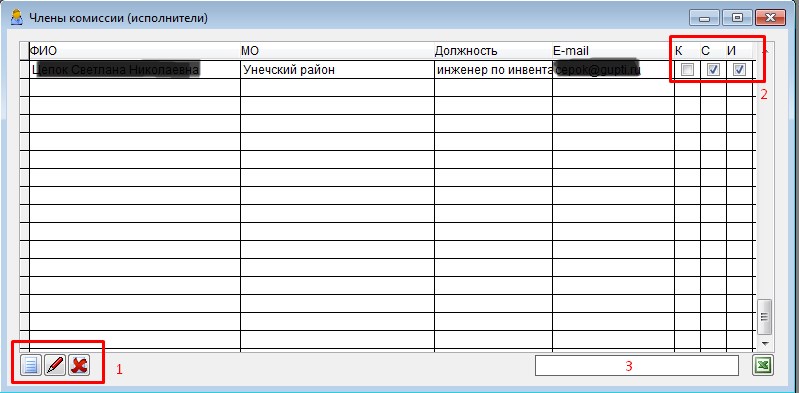Select the blurred e-mail address cell
This screenshot has width=799, height=393.
coord(613,69)
